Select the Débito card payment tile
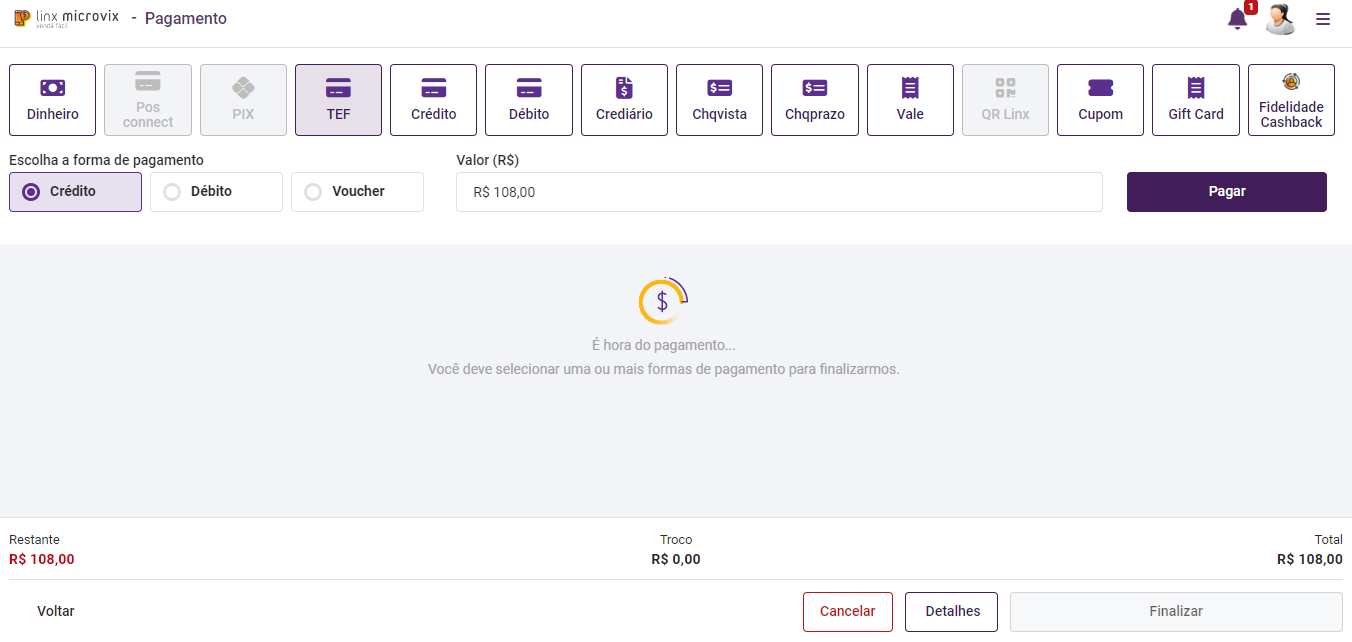The image size is (1352, 642). click(x=528, y=100)
